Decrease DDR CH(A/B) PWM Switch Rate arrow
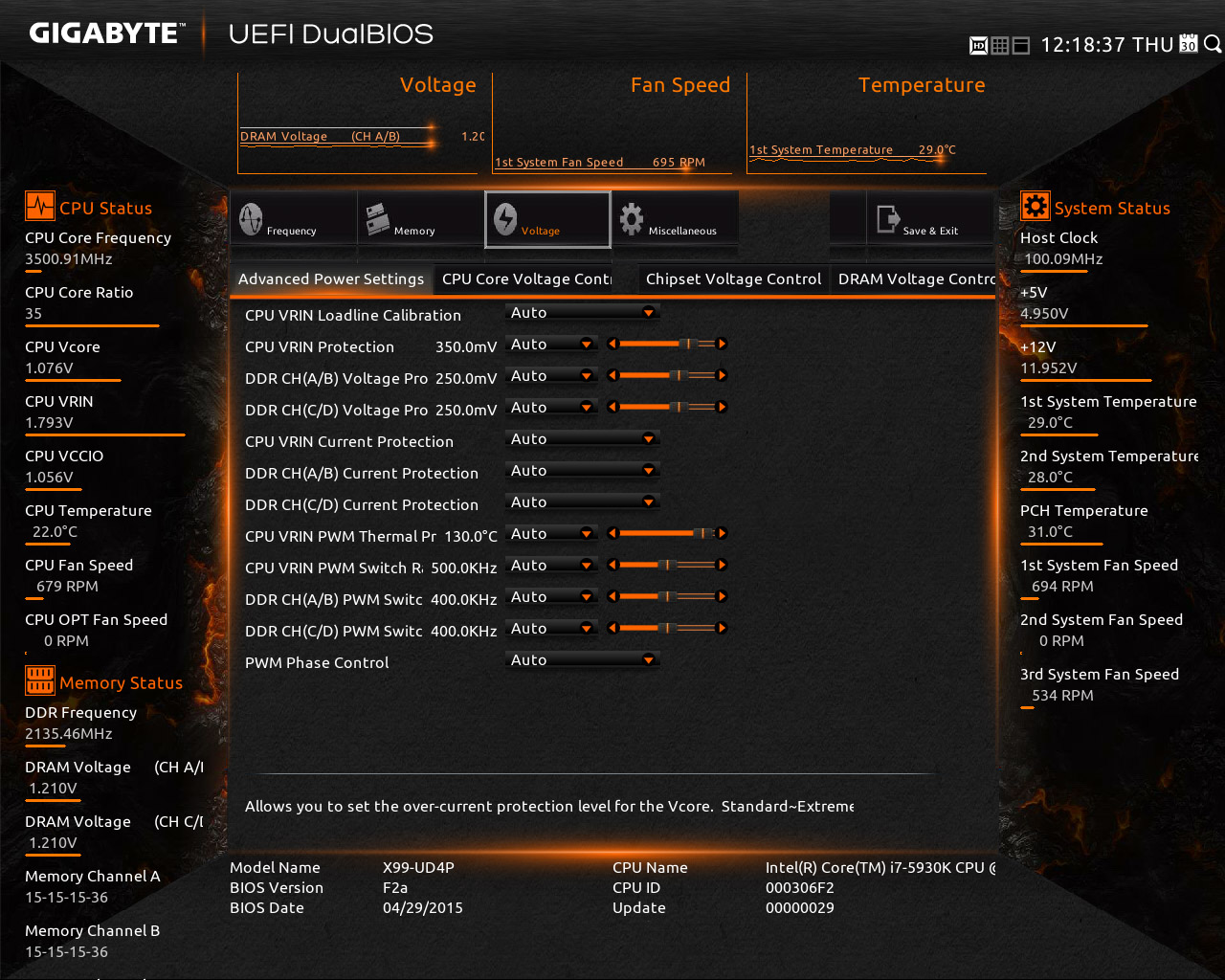Screen dimensions: 1225x980 [612, 596]
